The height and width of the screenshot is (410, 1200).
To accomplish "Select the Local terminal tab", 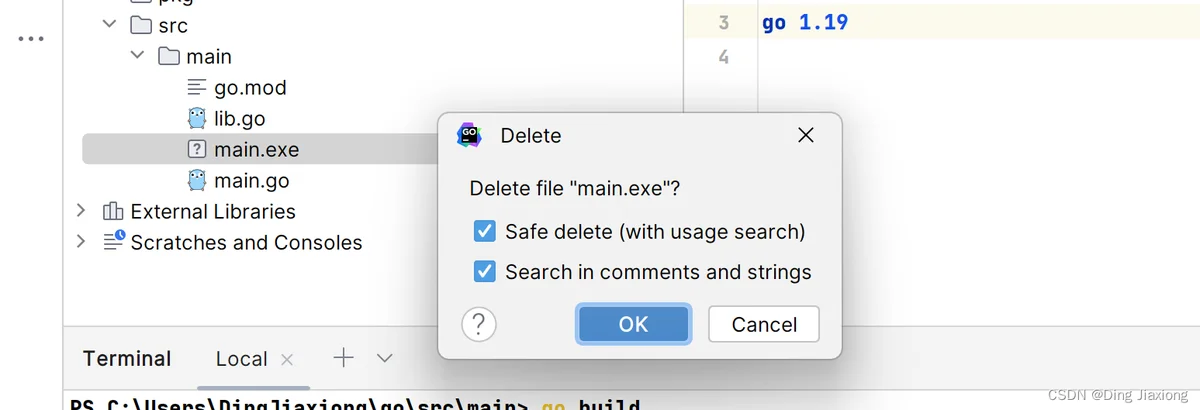I will [241, 358].
